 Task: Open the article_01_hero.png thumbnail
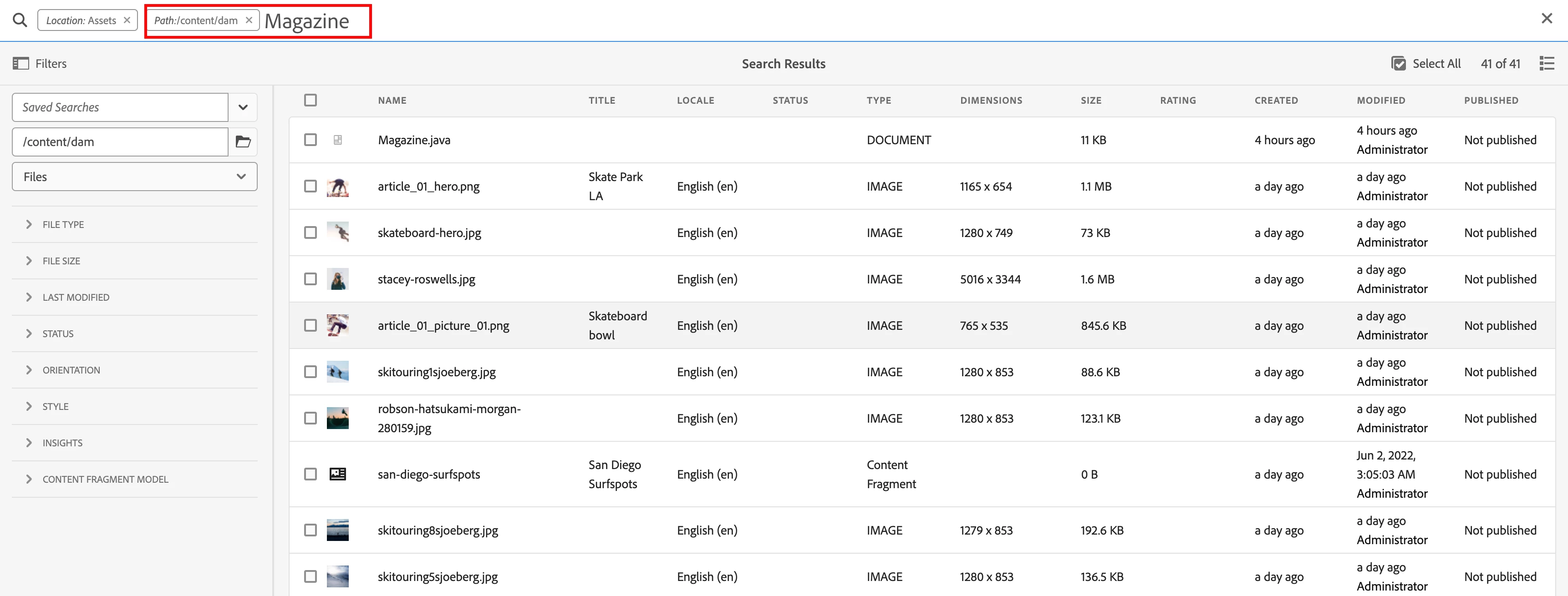[338, 186]
